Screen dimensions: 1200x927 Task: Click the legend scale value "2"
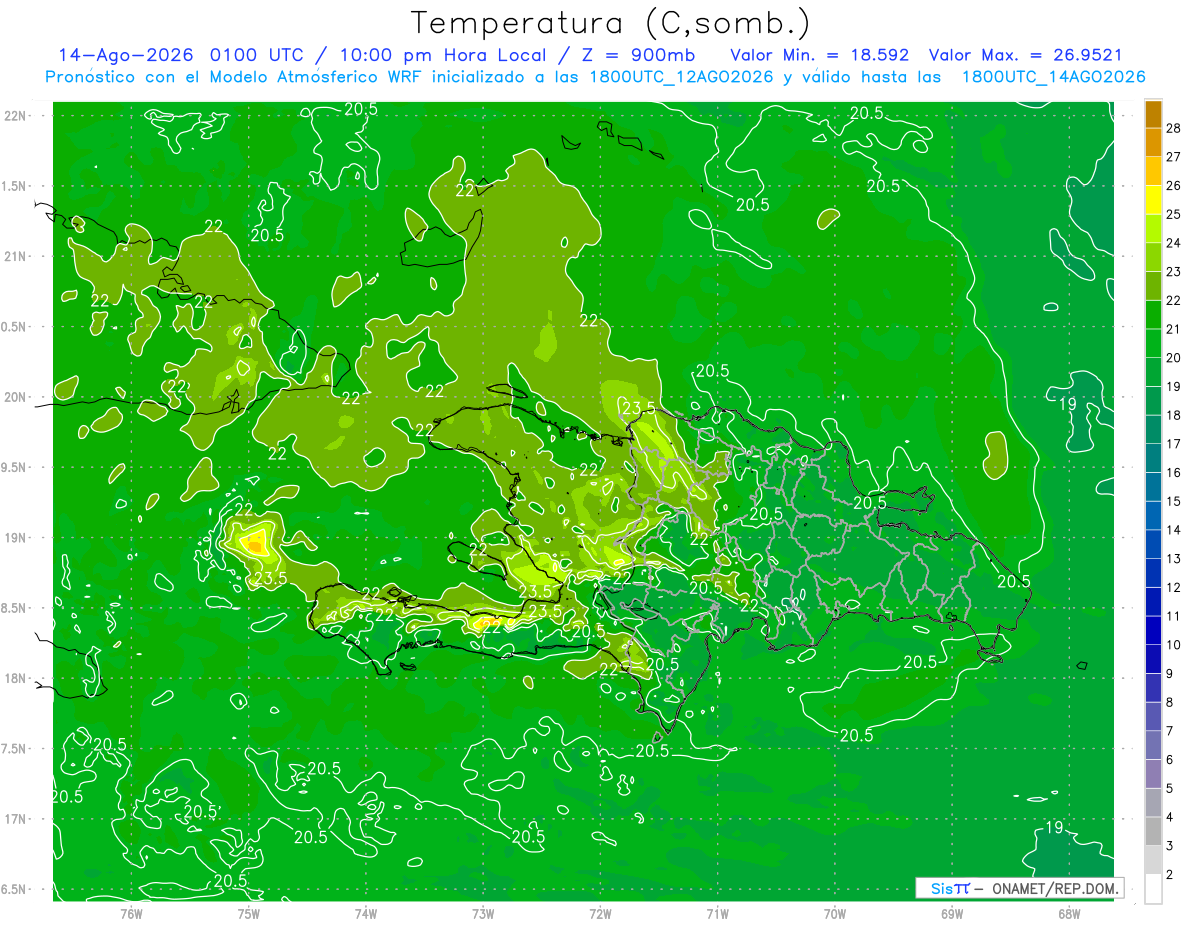1172,875
